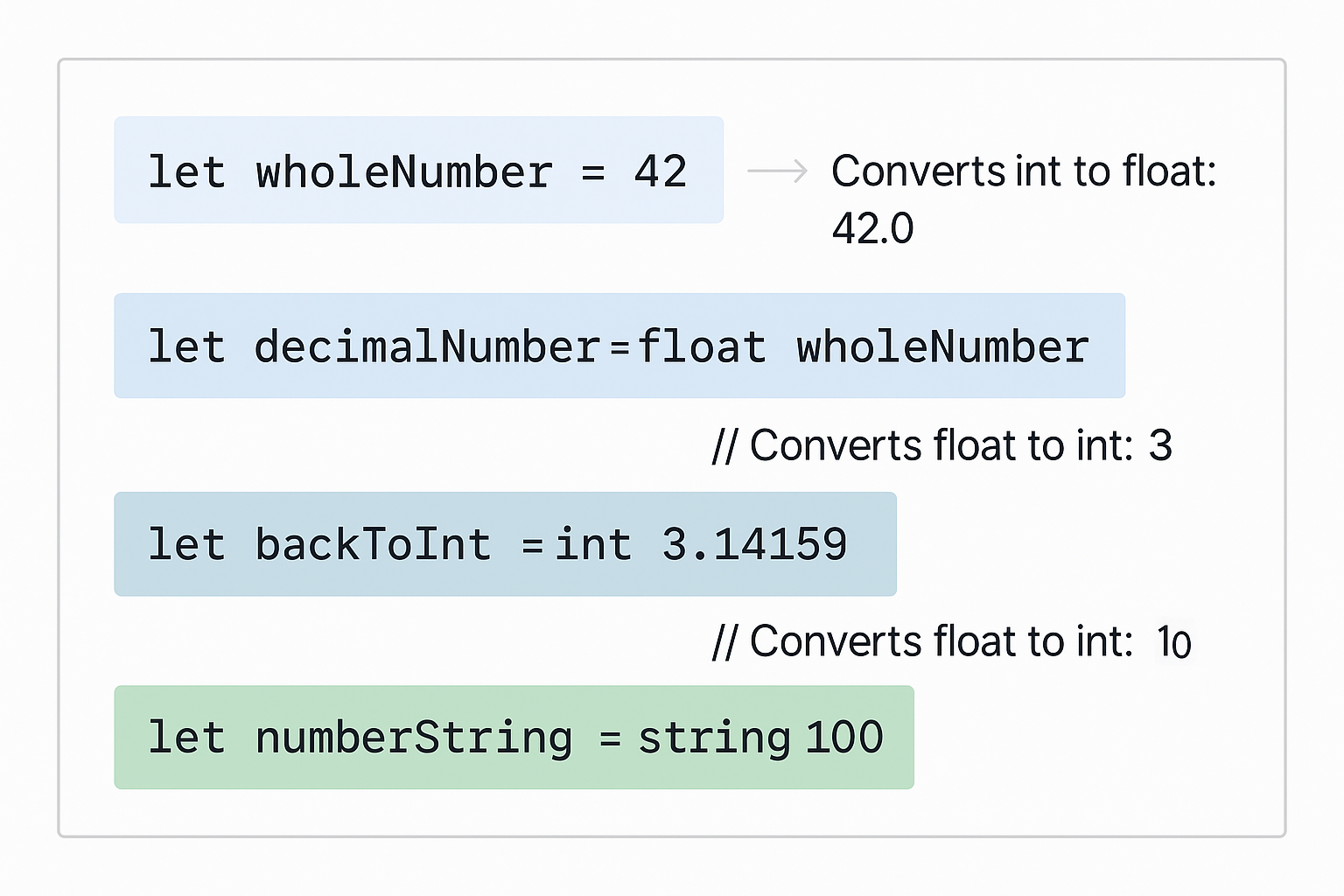1344x896 pixels.
Task: Click the numberString variable name
Action: tap(414, 737)
